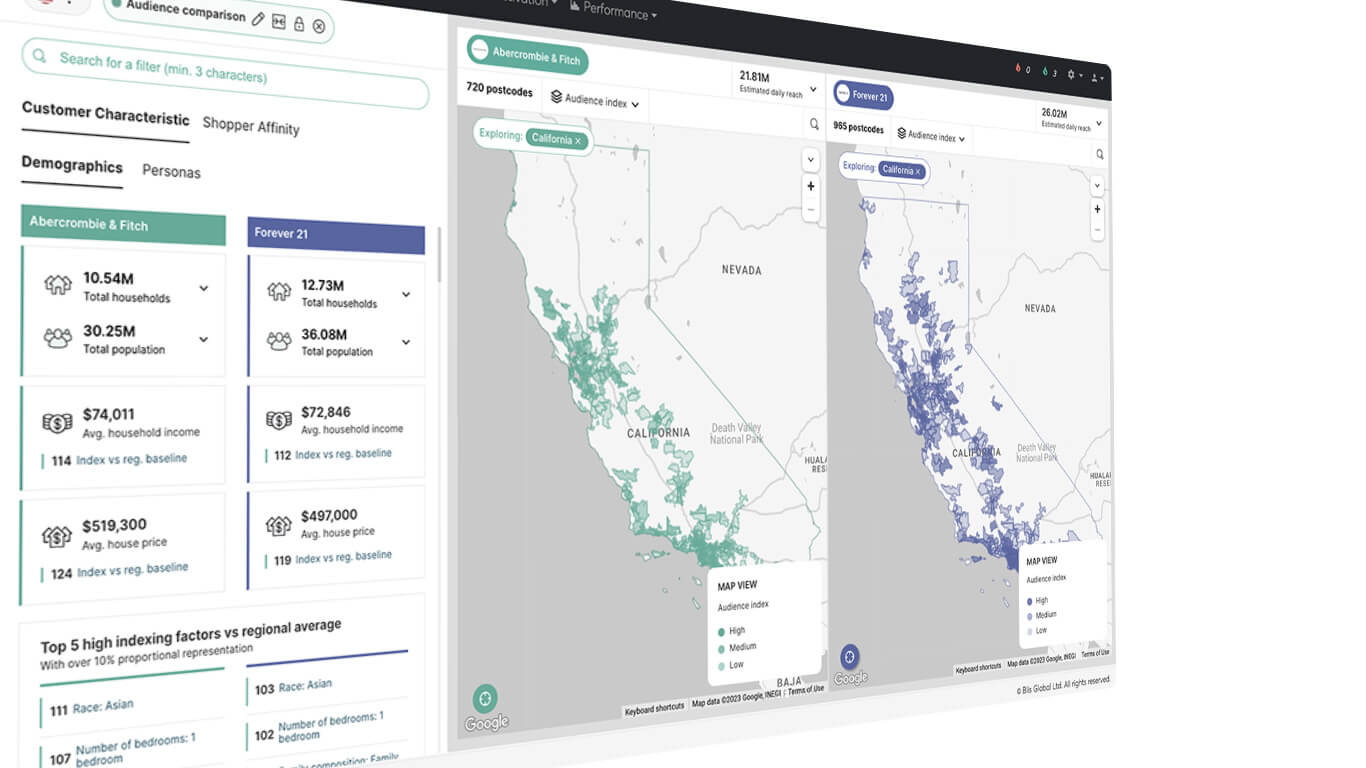Click the magnifier icon in filter search

pyautogui.click(x=40, y=56)
